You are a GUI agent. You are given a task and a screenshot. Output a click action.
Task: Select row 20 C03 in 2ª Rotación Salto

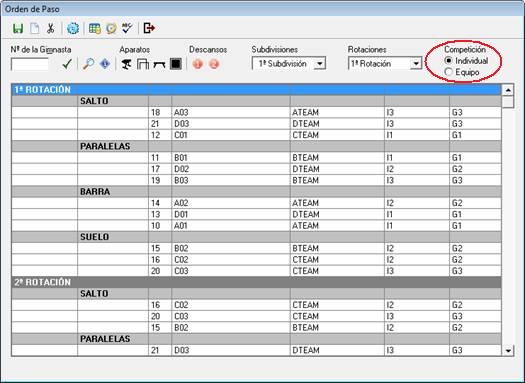pyautogui.click(x=256, y=316)
